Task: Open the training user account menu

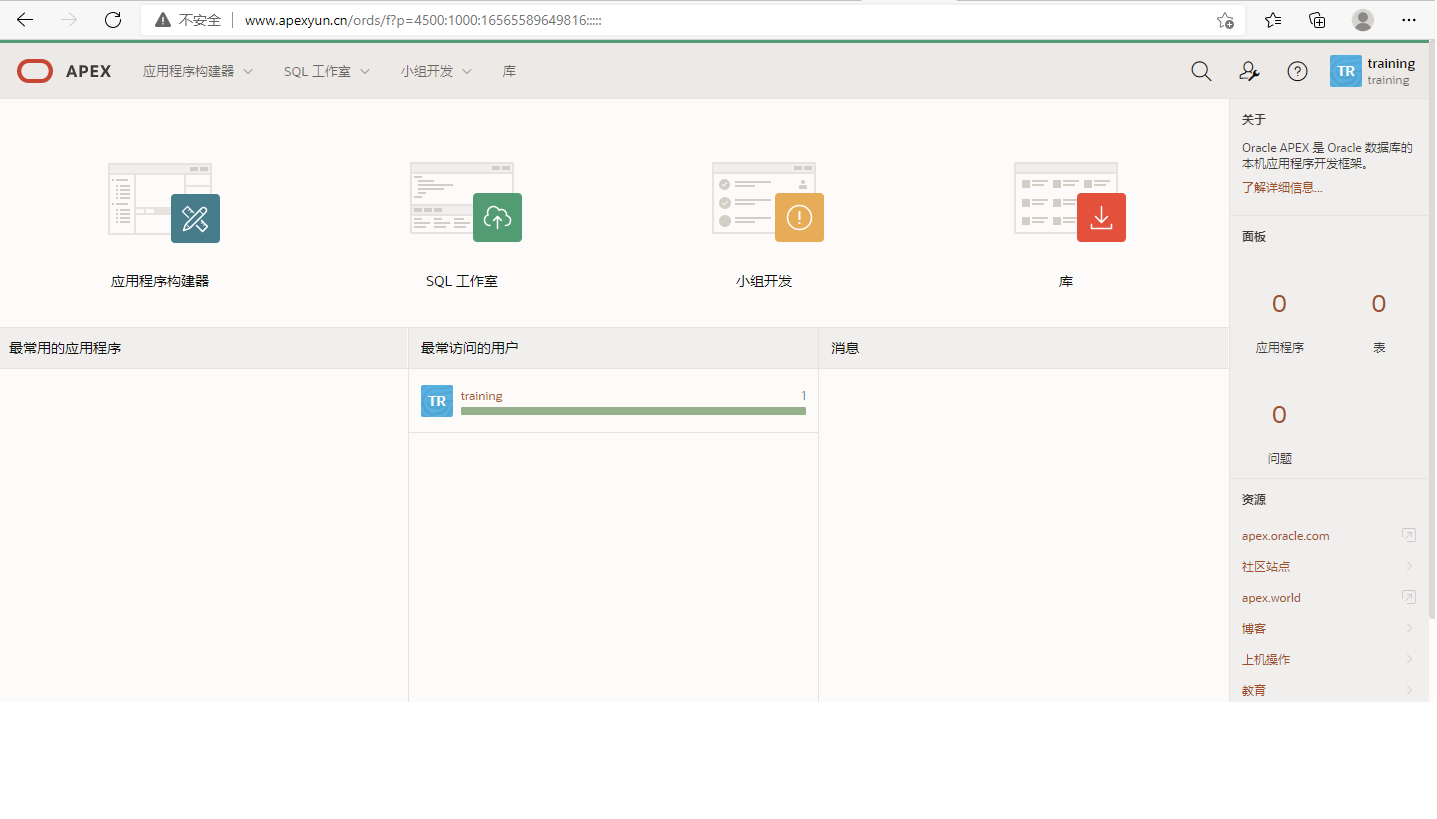Action: (1373, 71)
